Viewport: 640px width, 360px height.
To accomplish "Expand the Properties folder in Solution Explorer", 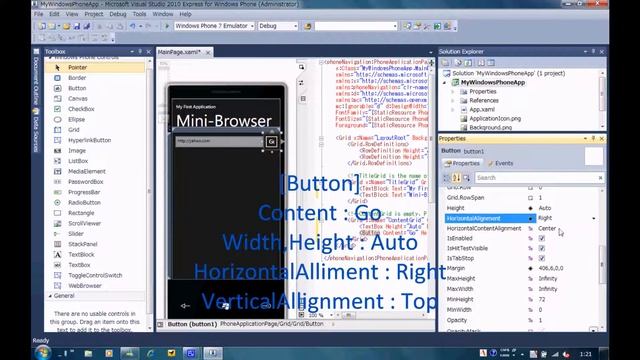I will coord(453,91).
